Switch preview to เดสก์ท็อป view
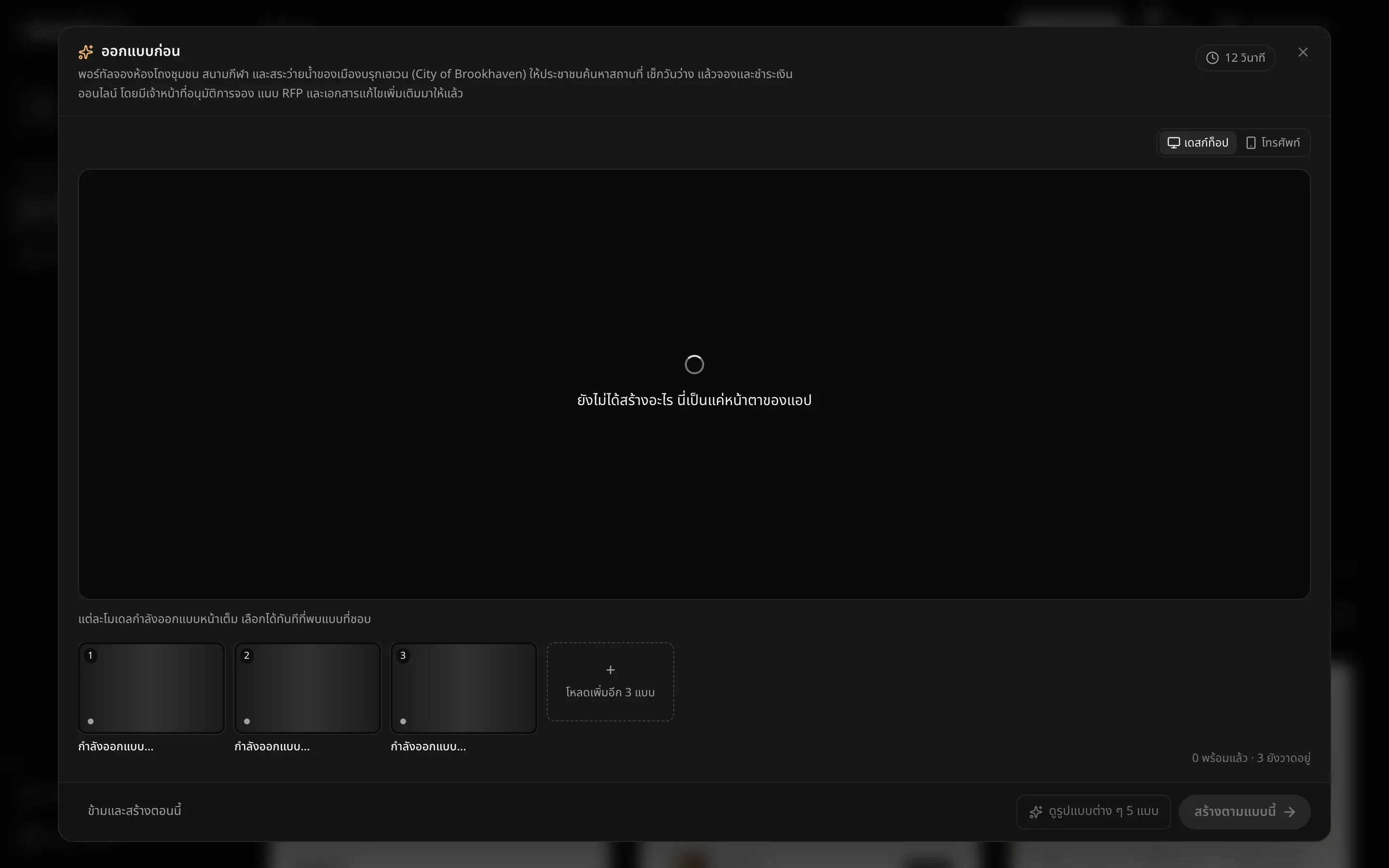The width and height of the screenshot is (1389, 868). click(x=1198, y=142)
